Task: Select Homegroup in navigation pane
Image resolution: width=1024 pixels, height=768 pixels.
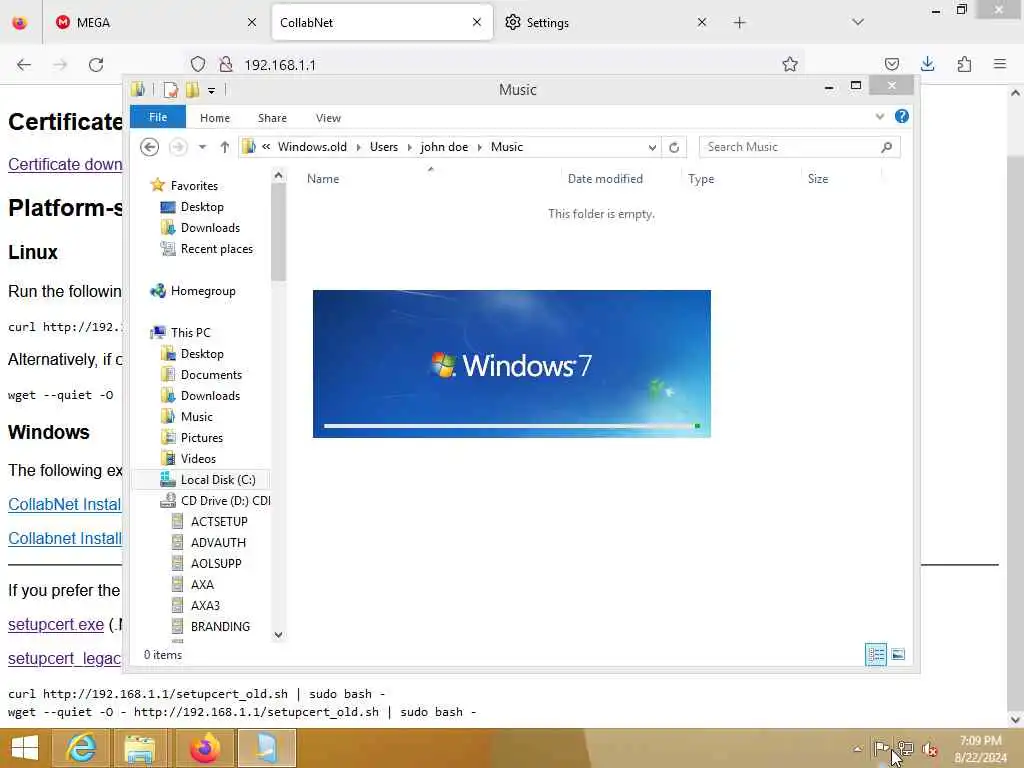Action: pos(202,291)
